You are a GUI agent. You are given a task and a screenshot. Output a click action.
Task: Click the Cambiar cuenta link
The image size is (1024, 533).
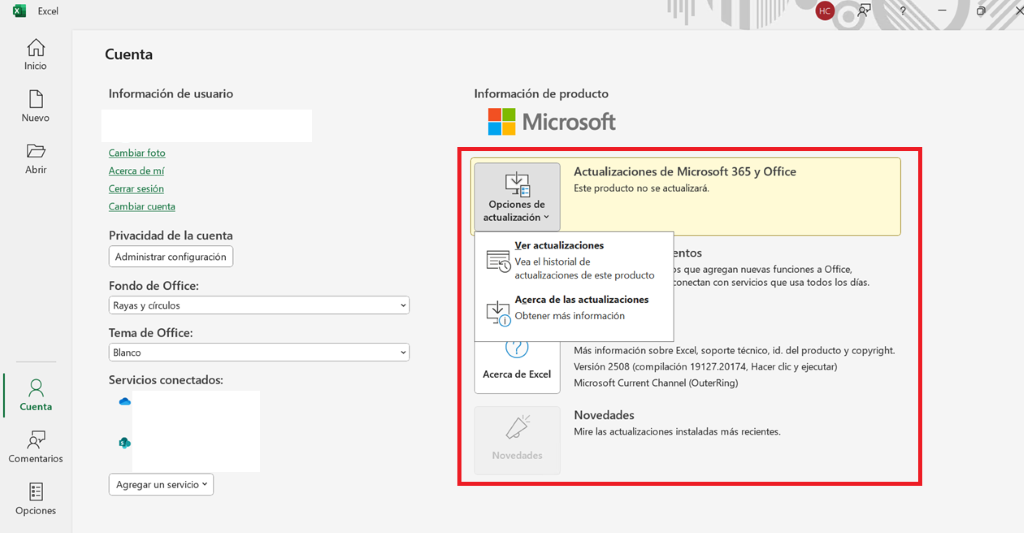point(142,206)
